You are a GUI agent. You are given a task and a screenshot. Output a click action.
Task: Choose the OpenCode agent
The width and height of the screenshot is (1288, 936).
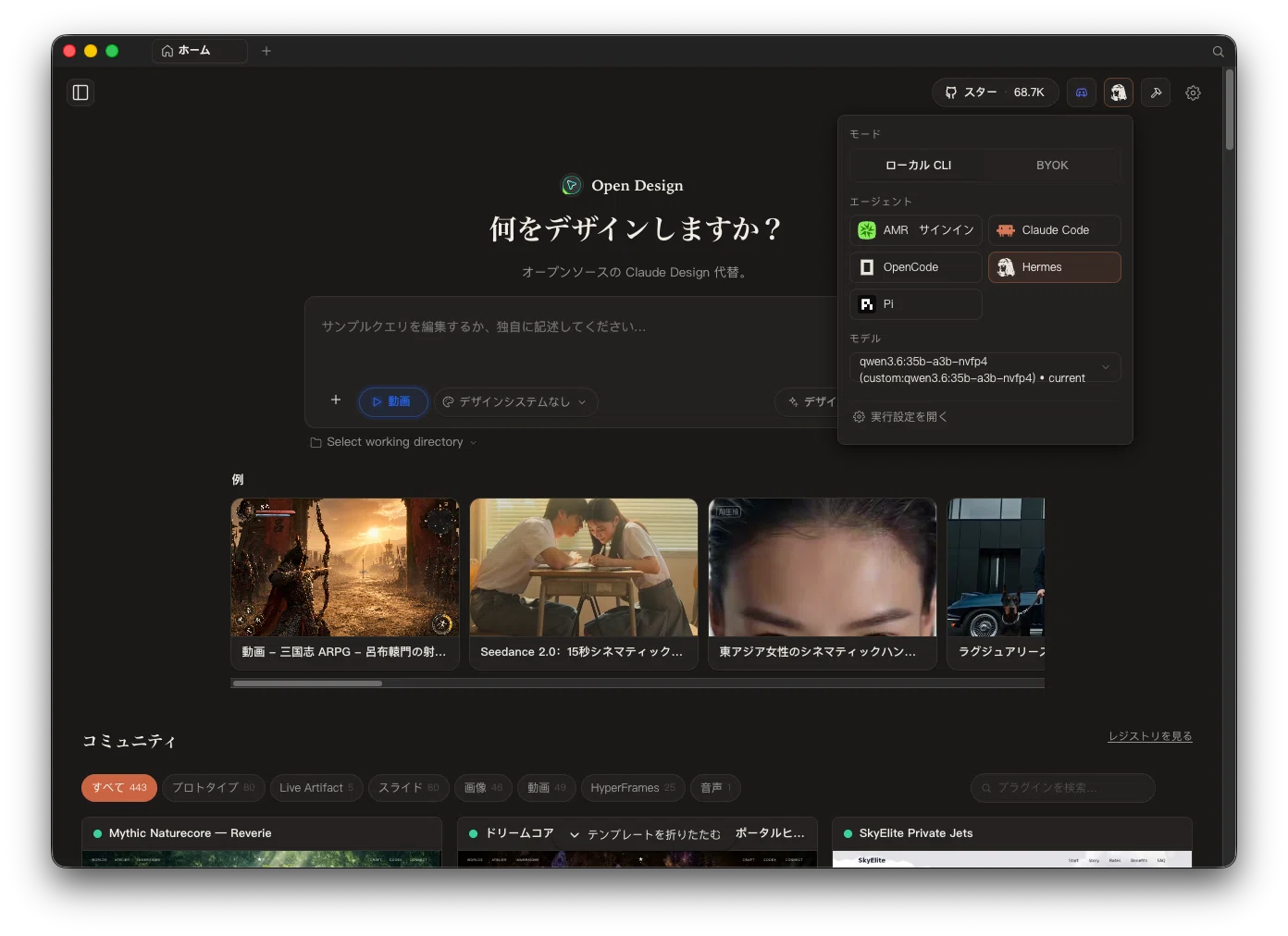(916, 267)
